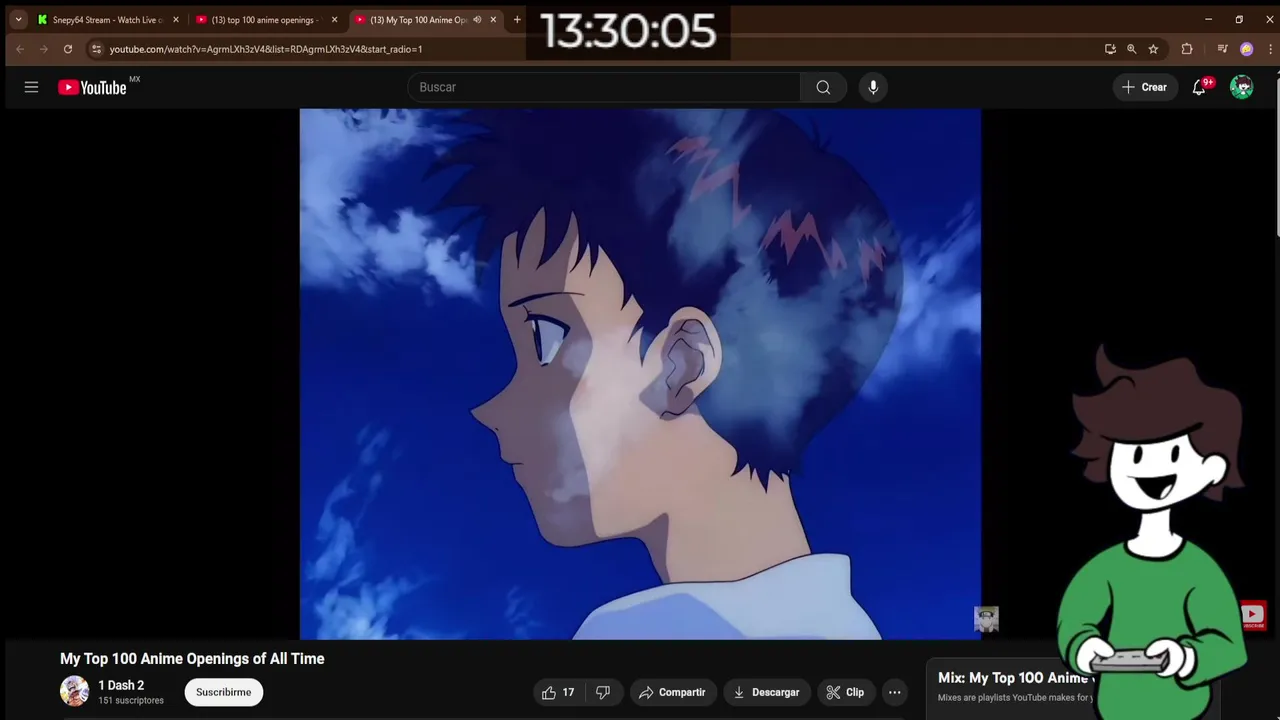
Task: Click the video player frame
Action: (640, 374)
